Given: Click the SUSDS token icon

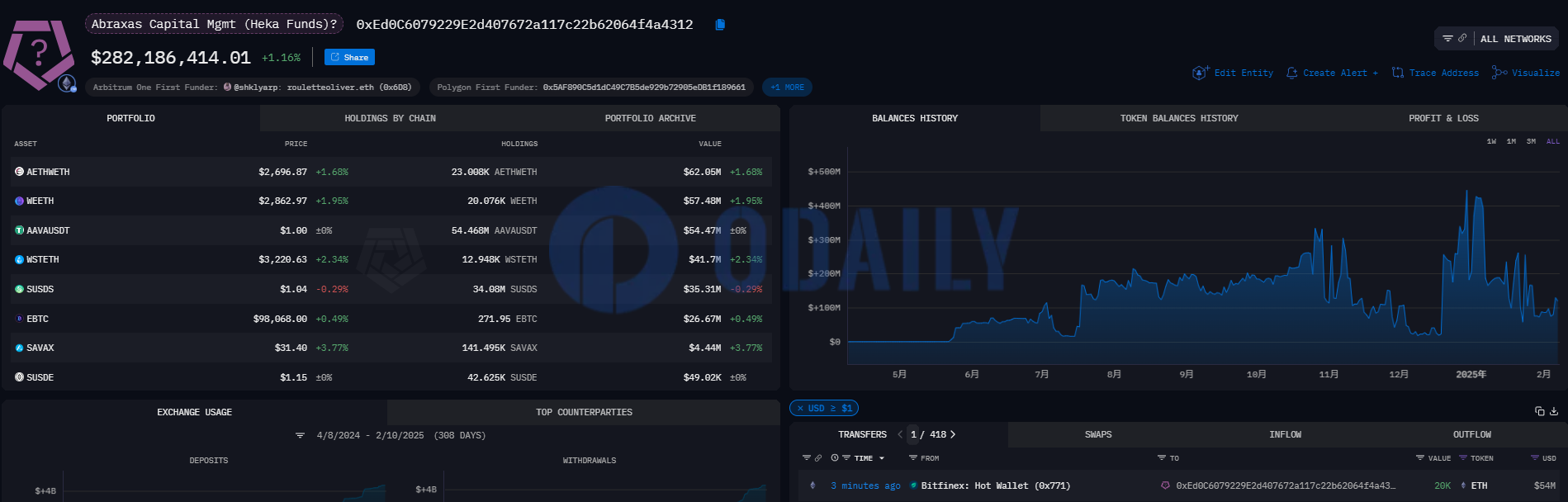Looking at the screenshot, I should tap(19, 289).
